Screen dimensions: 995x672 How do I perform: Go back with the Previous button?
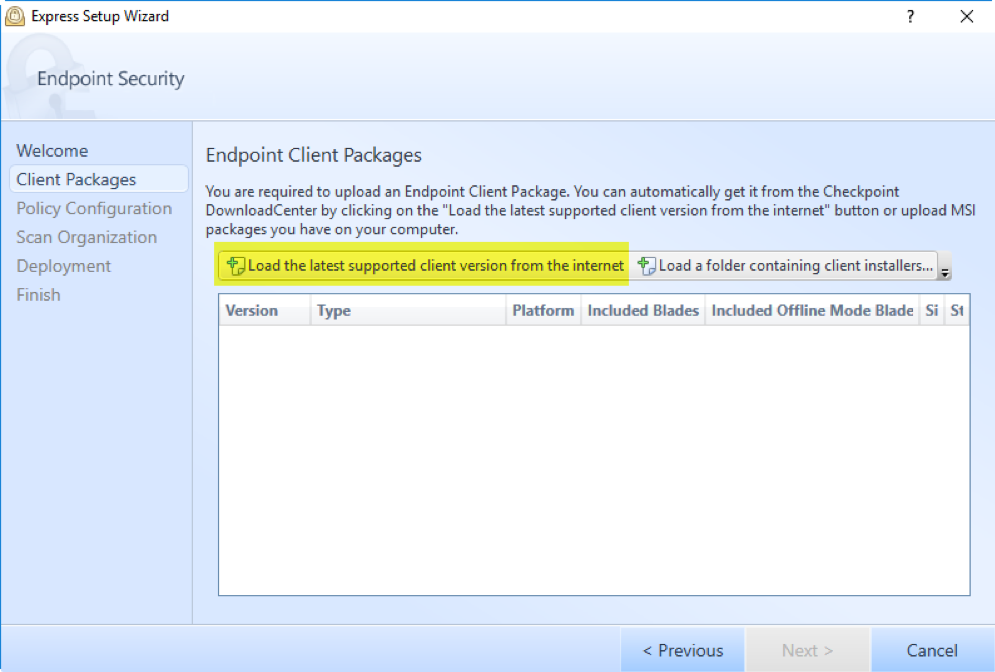[x=682, y=651]
